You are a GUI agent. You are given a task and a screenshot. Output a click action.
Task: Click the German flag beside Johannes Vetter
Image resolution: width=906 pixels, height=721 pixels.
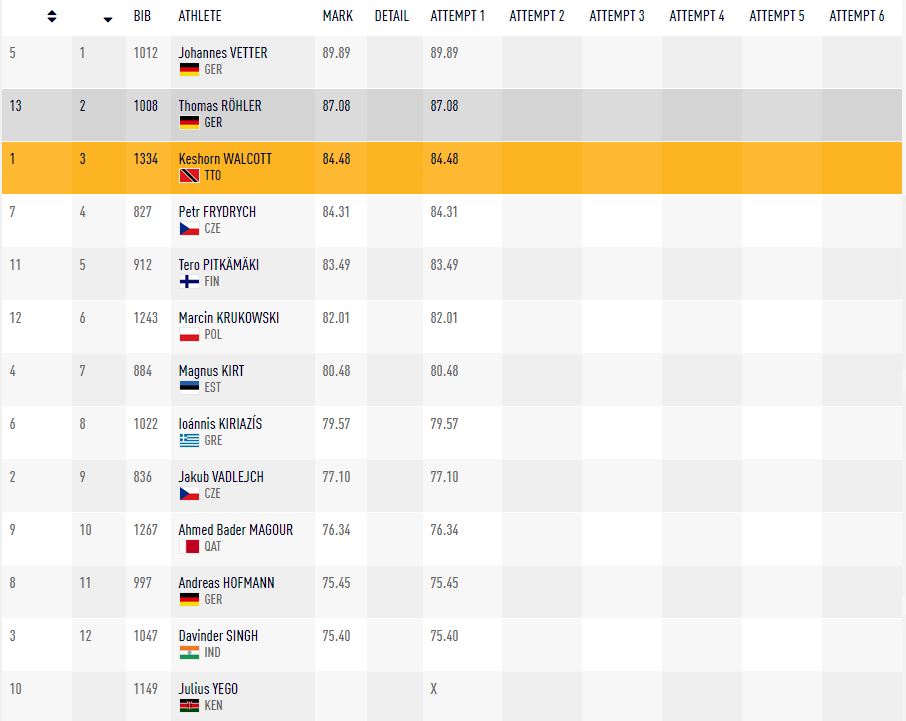click(189, 70)
